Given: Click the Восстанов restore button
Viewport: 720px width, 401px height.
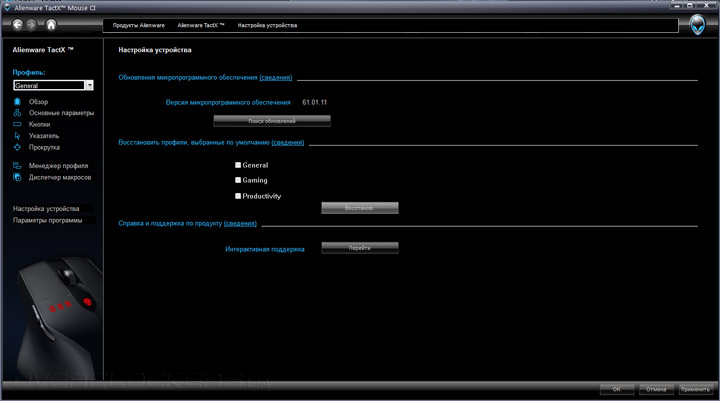Looking at the screenshot, I should [x=360, y=208].
